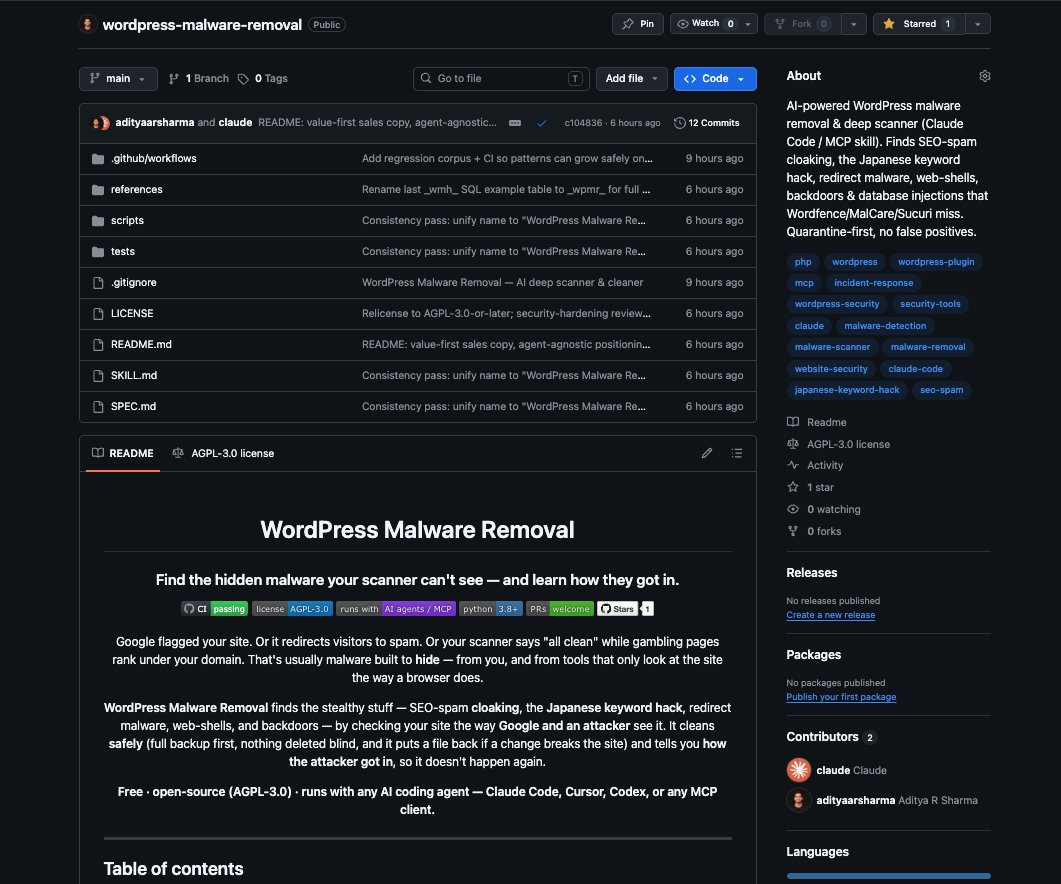Select the php topic tag
Image resolution: width=1061 pixels, height=884 pixels.
(803, 262)
